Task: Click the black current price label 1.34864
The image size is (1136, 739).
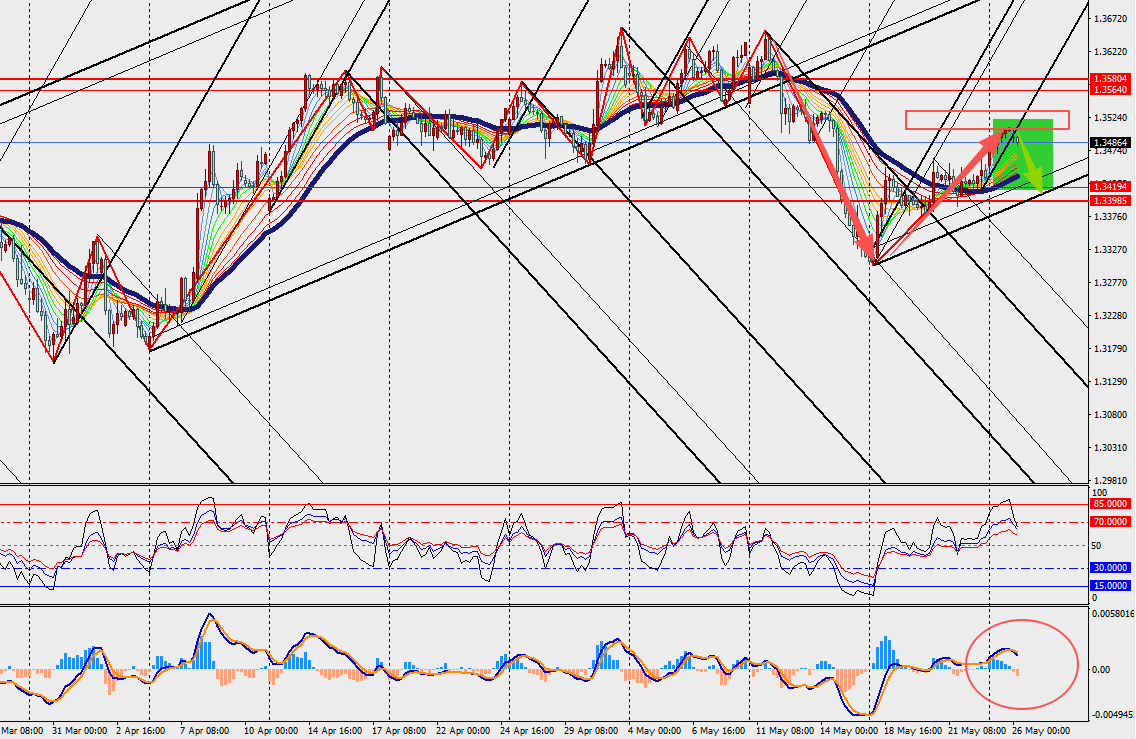Action: coord(1111,143)
